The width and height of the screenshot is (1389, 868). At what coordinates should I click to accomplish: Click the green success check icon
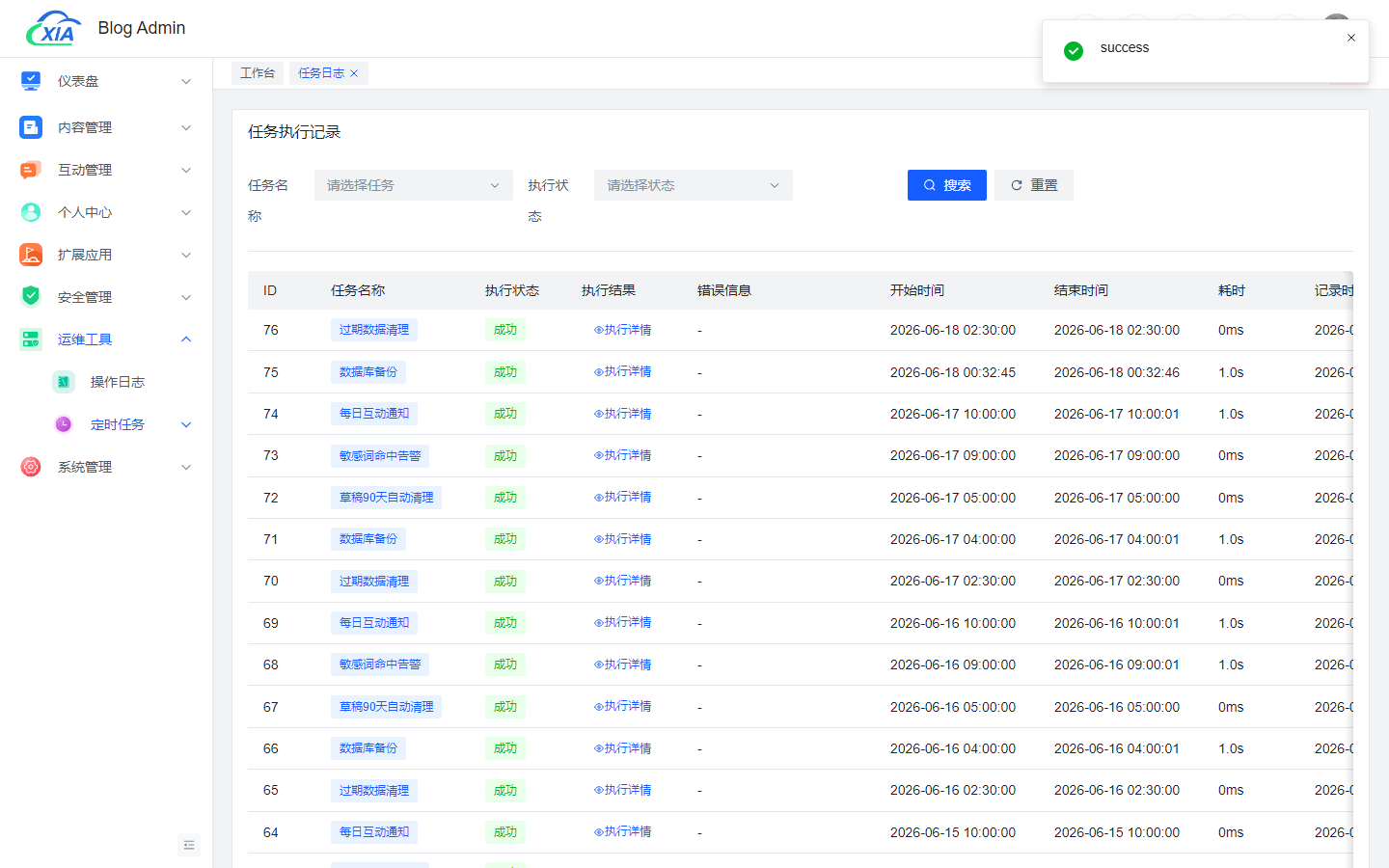pos(1074,51)
